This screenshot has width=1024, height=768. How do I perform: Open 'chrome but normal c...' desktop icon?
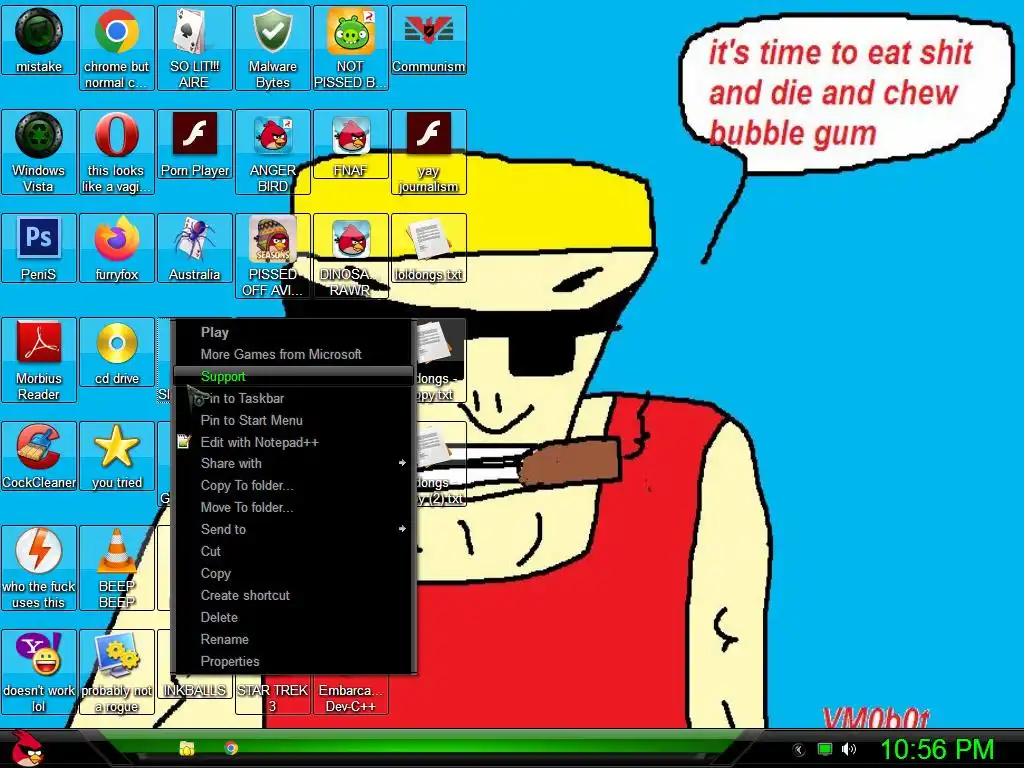click(x=116, y=48)
